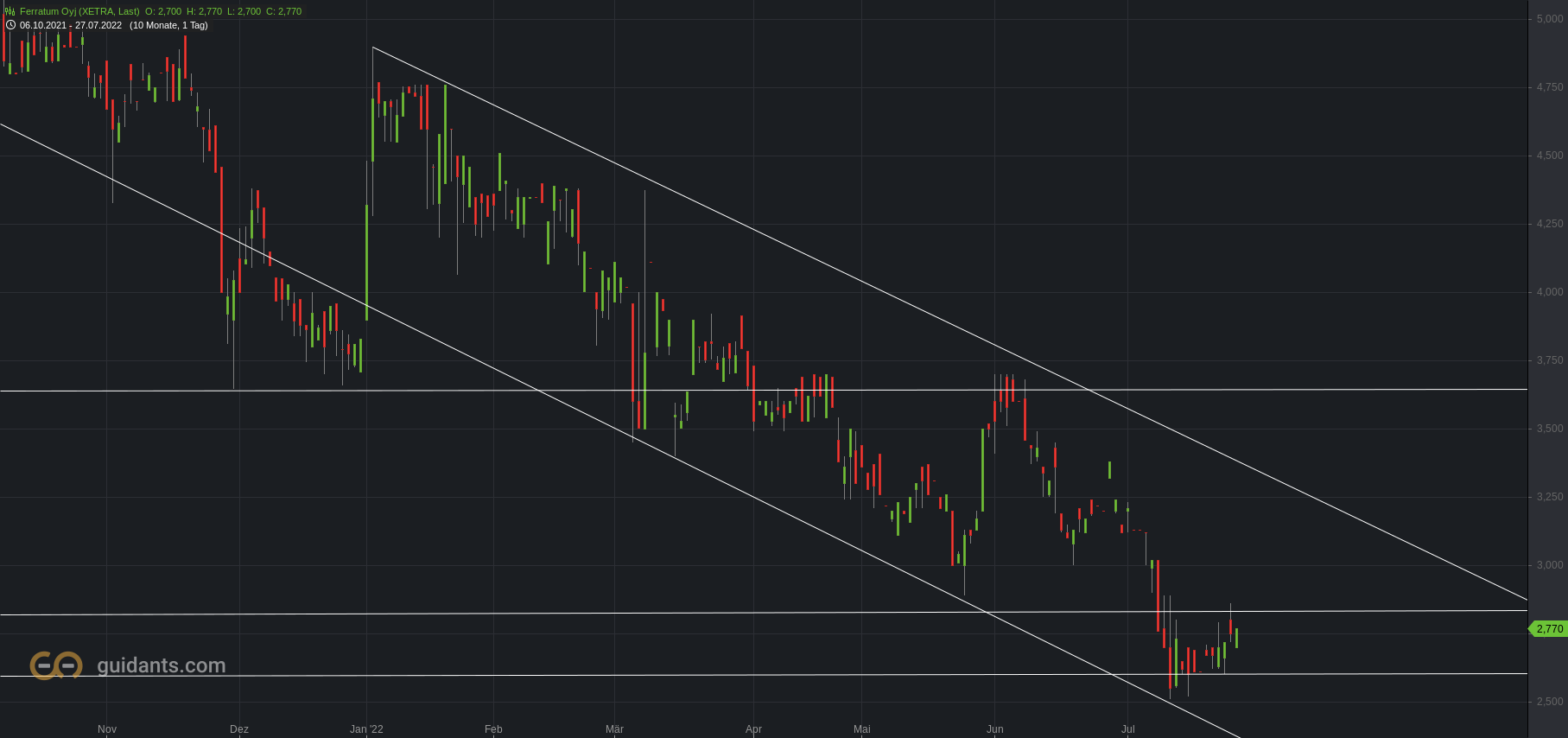Click the (10 Monate, 1 Tag) period text
1568x738 pixels.
pos(168,25)
